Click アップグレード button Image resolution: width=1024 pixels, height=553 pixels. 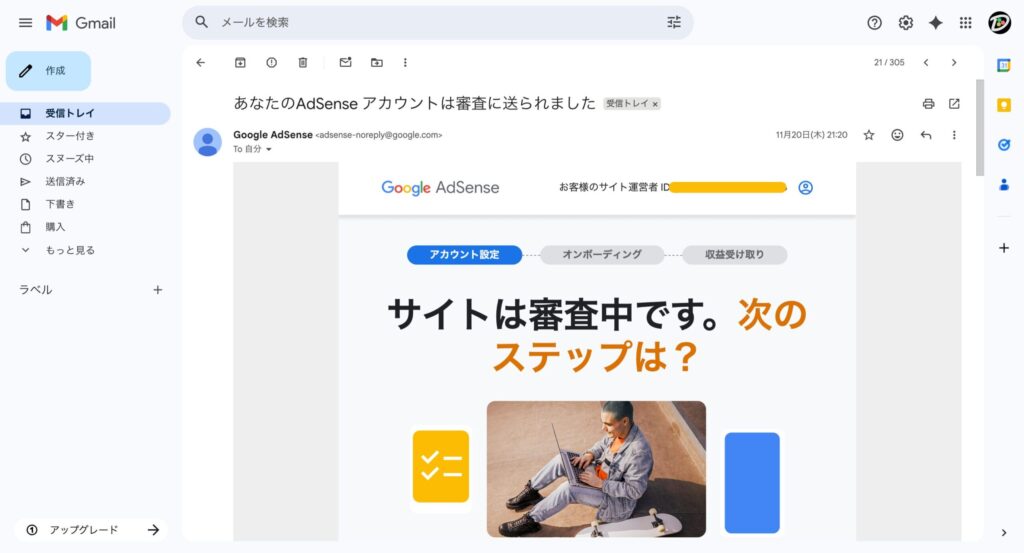coord(90,530)
